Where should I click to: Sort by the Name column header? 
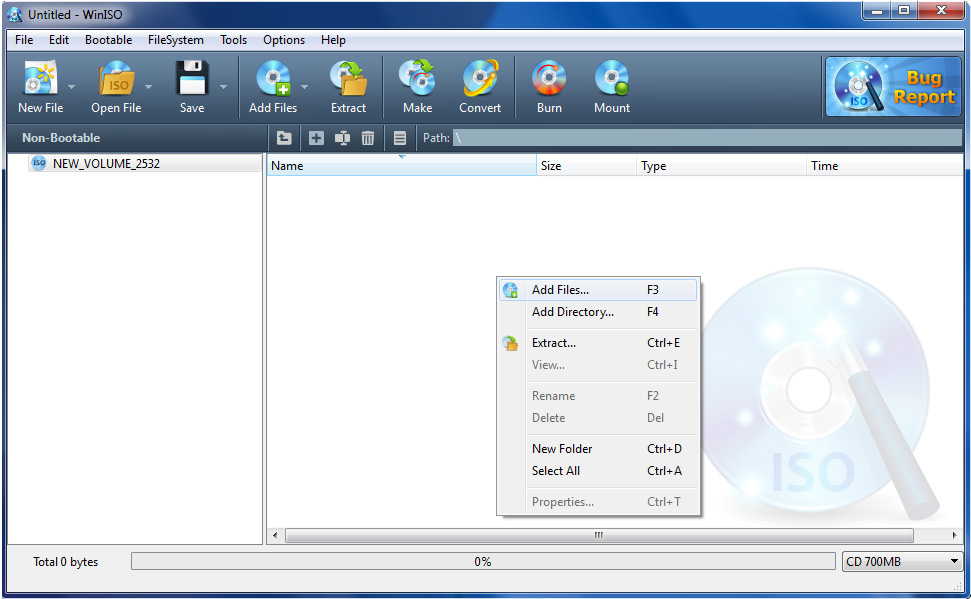point(401,165)
